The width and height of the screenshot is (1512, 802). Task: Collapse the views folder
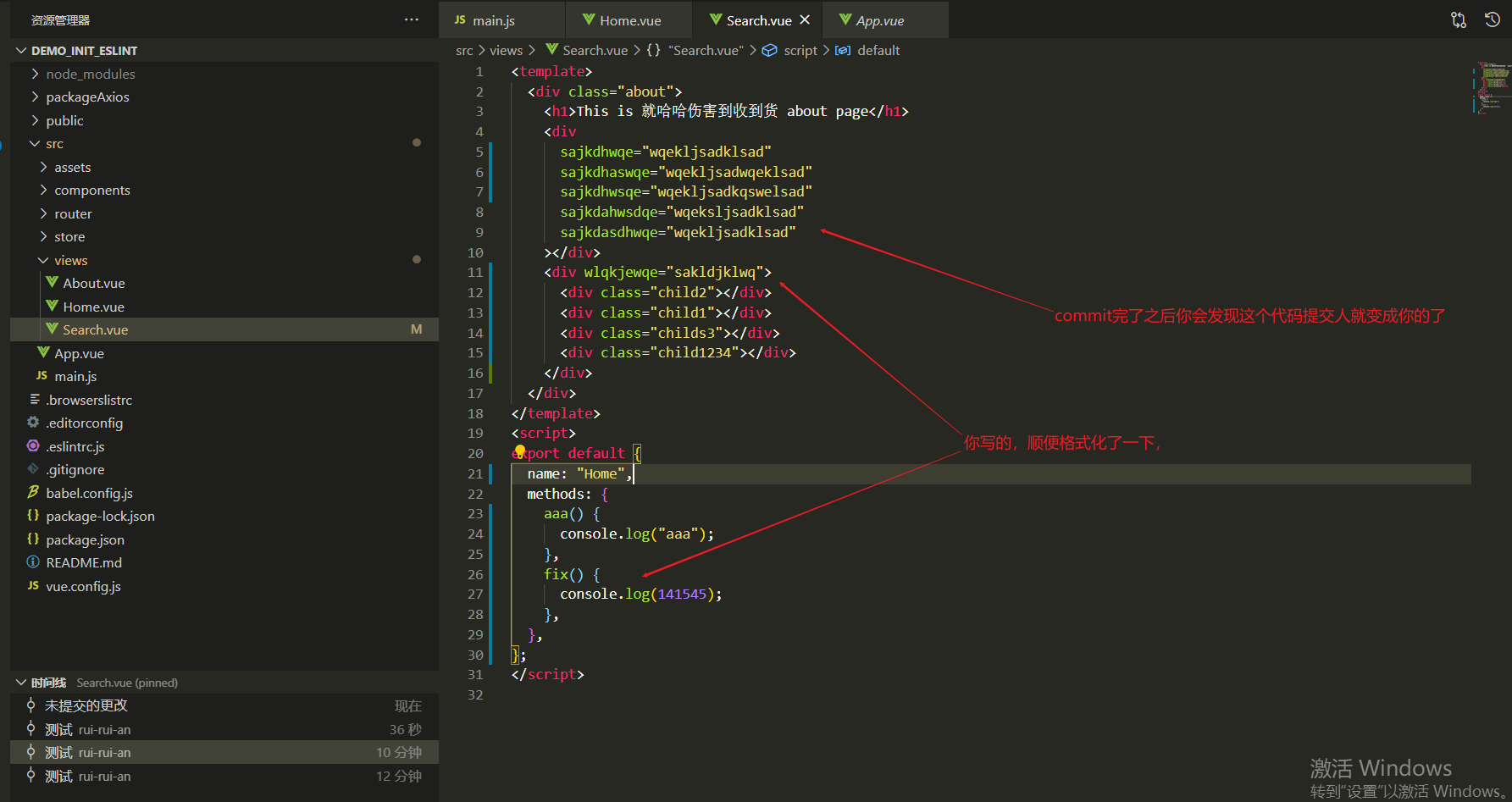pos(43,260)
